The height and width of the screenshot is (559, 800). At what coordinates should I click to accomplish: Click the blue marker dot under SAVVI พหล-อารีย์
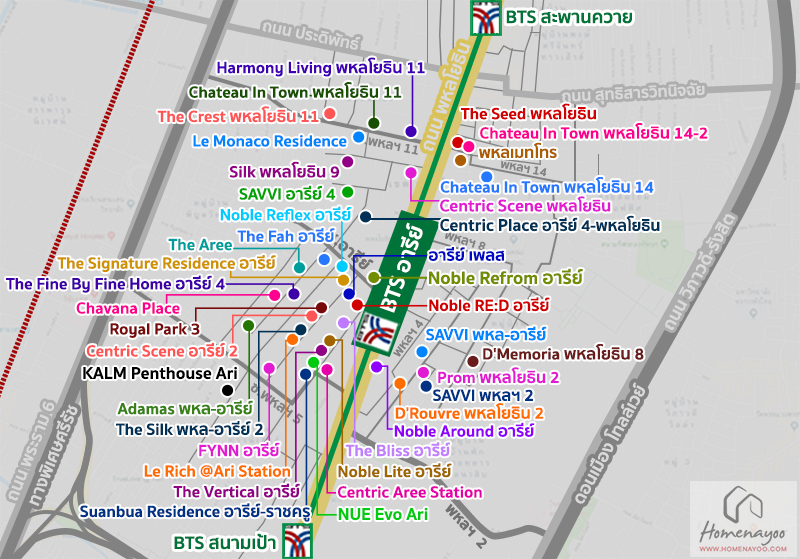pos(421,351)
